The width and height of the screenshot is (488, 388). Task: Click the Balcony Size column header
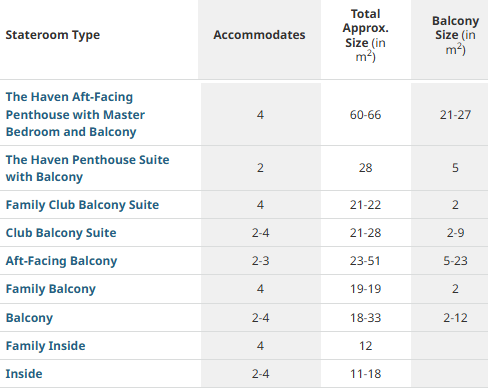[x=455, y=35]
